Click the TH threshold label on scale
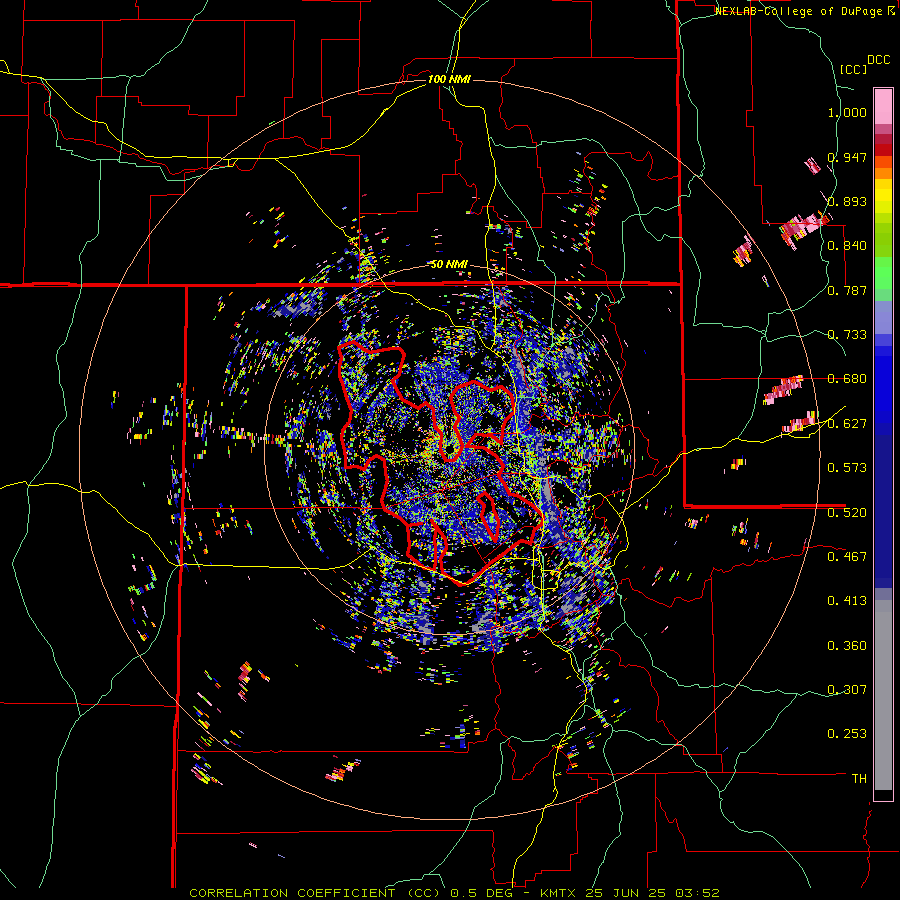This screenshot has height=900, width=900. tap(859, 779)
